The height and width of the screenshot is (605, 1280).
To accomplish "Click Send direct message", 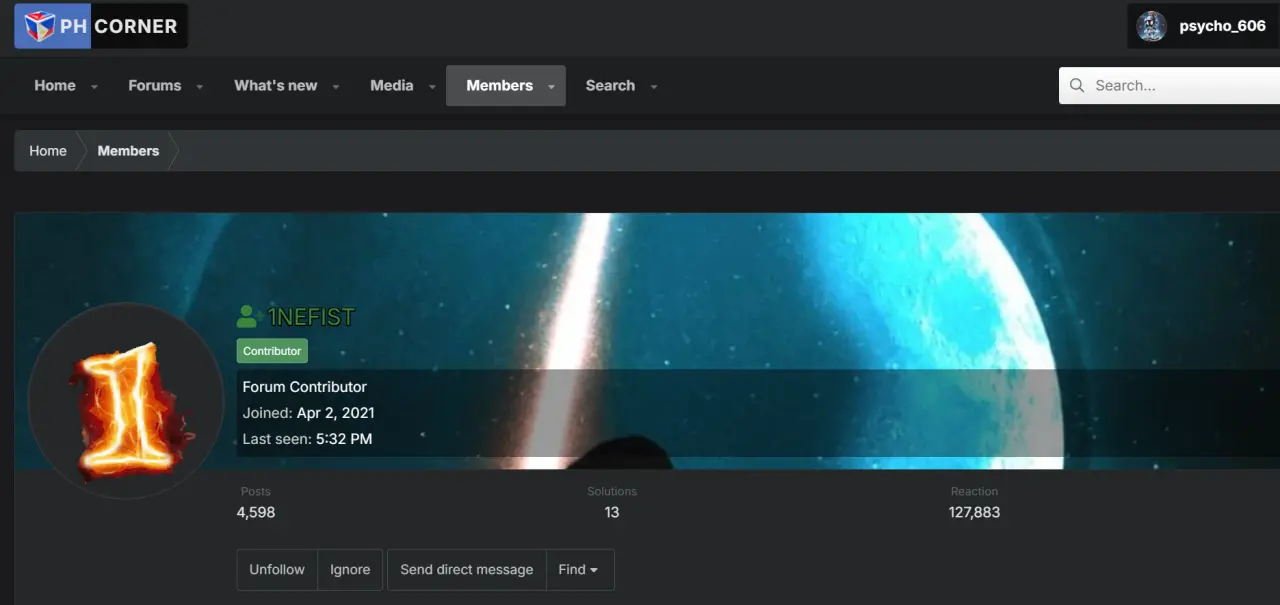I will tap(467, 570).
